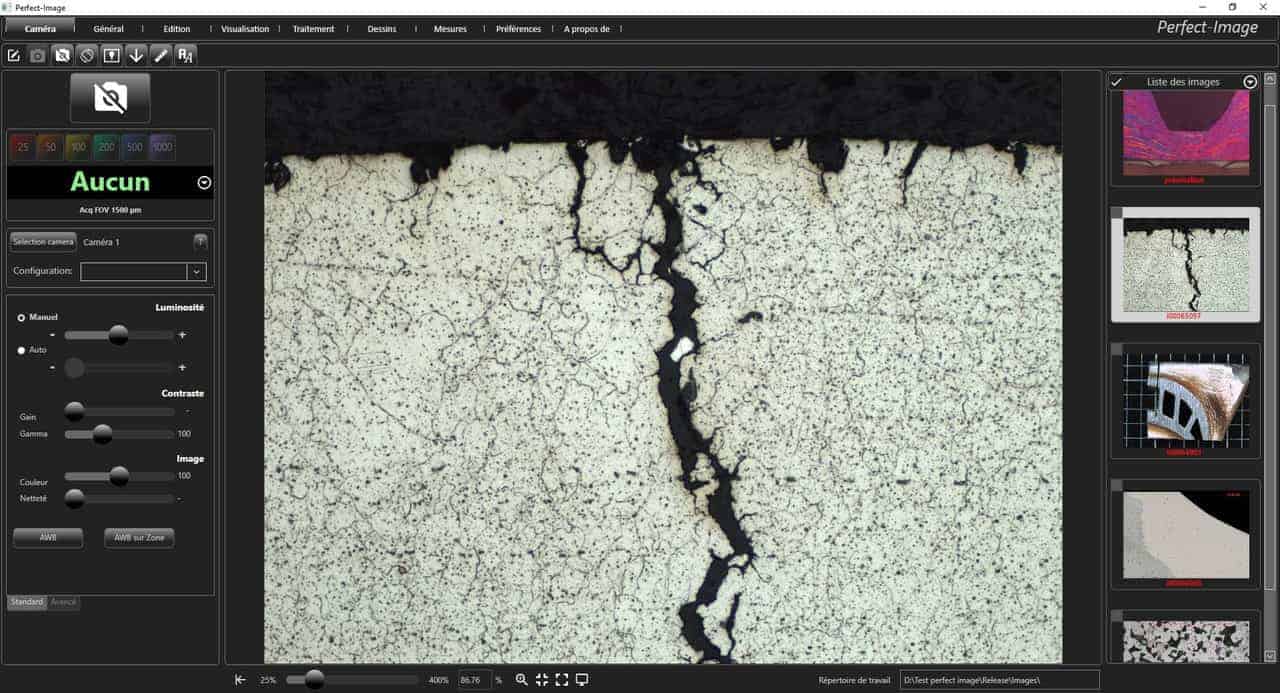1280x693 pixels.
Task: Select the grey curved-edge thumbnail
Action: click(x=1185, y=534)
